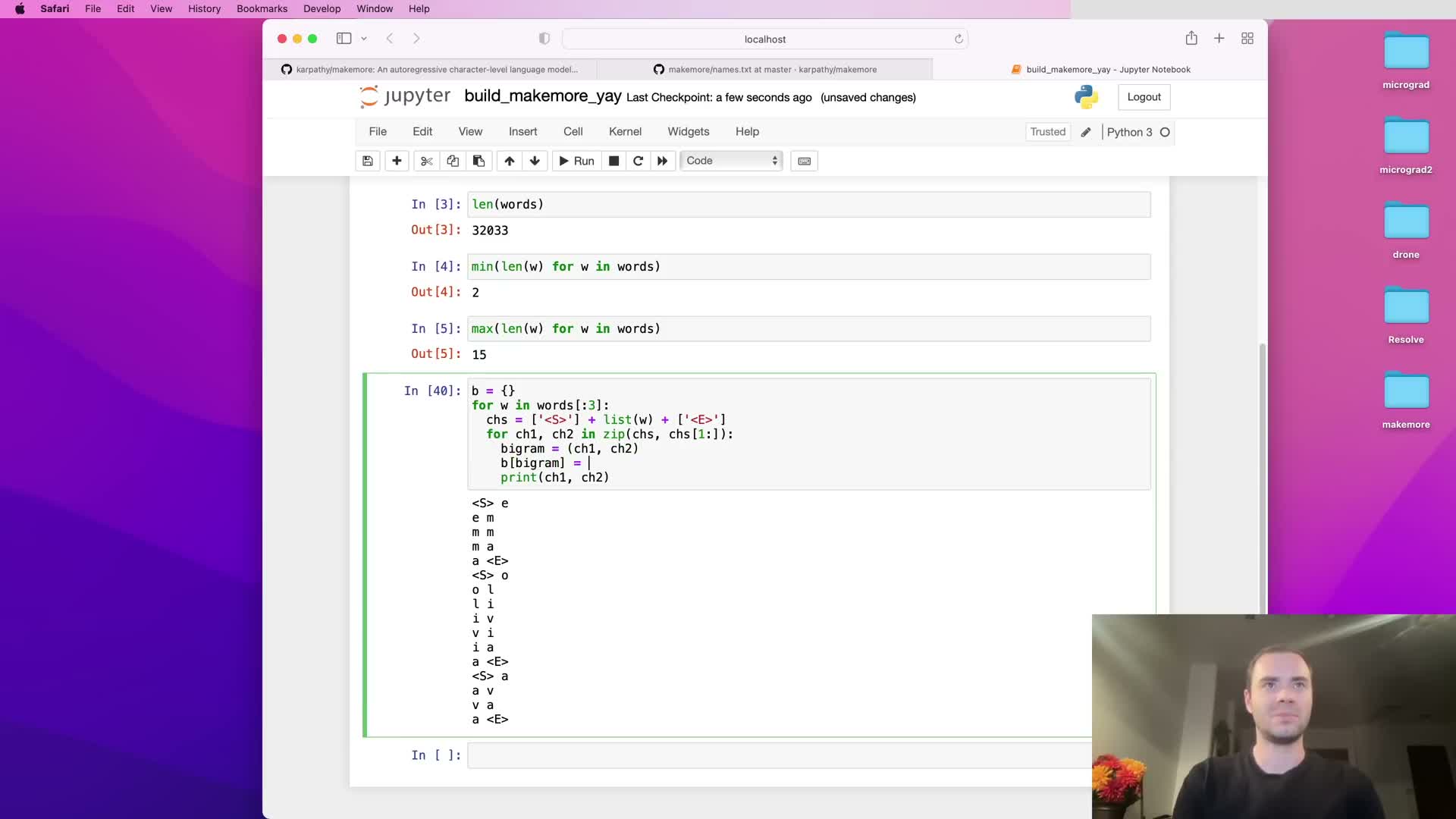Move the selected cell up

(510, 161)
